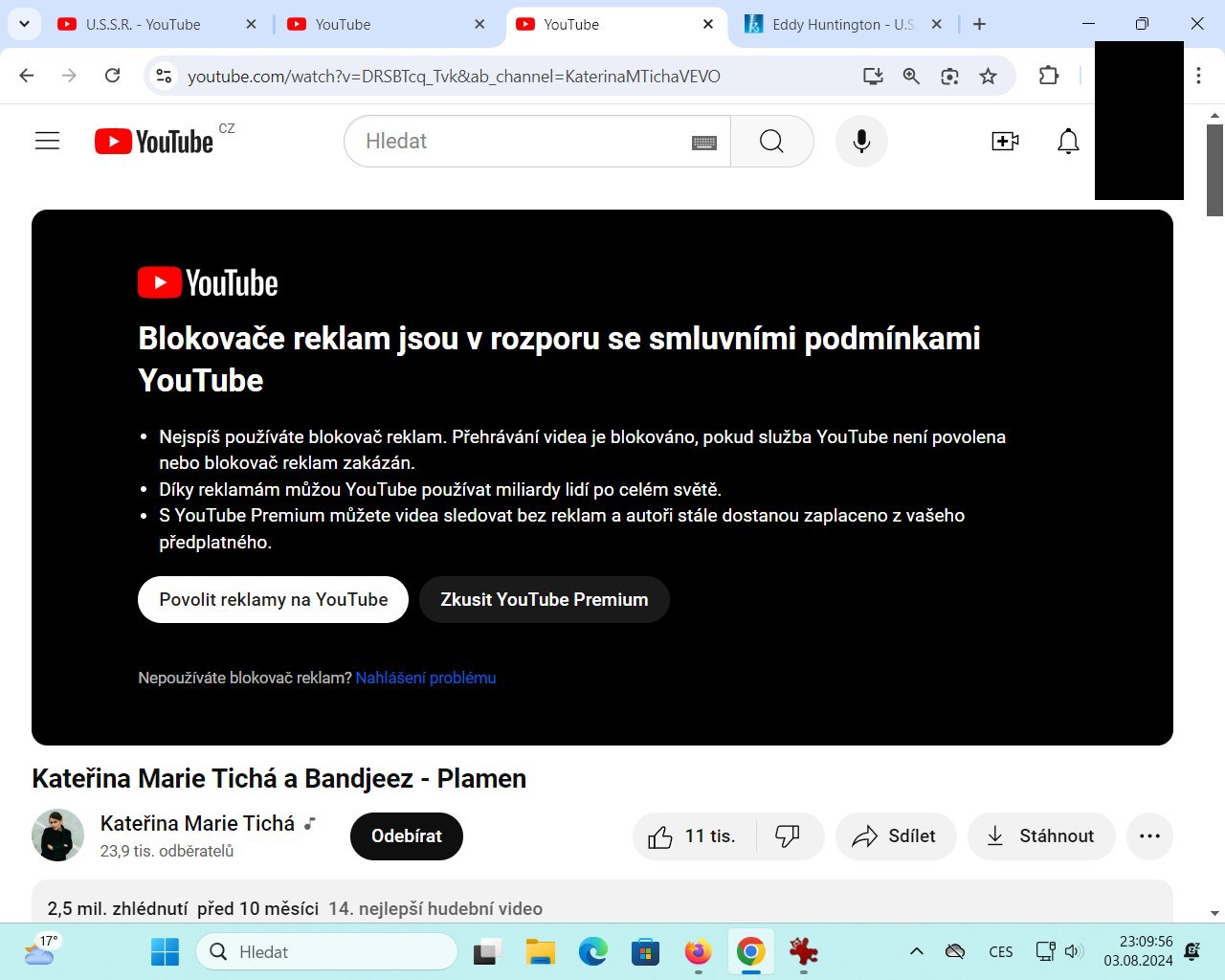Open Chrome extensions puzzle icon
The width and height of the screenshot is (1225, 980).
pos(1049,77)
